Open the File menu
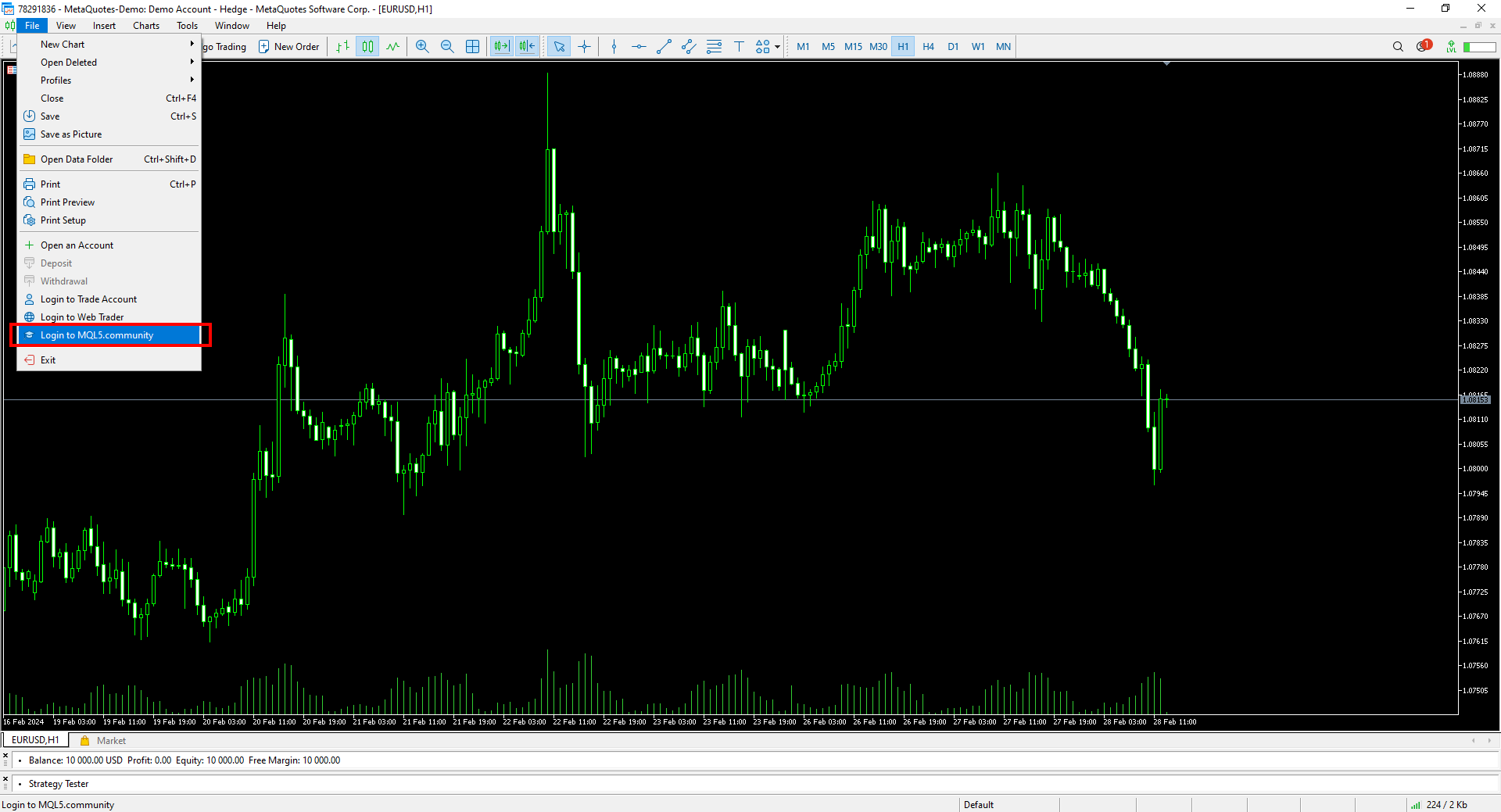Screen dimensions: 1501x812 click(x=32, y=26)
